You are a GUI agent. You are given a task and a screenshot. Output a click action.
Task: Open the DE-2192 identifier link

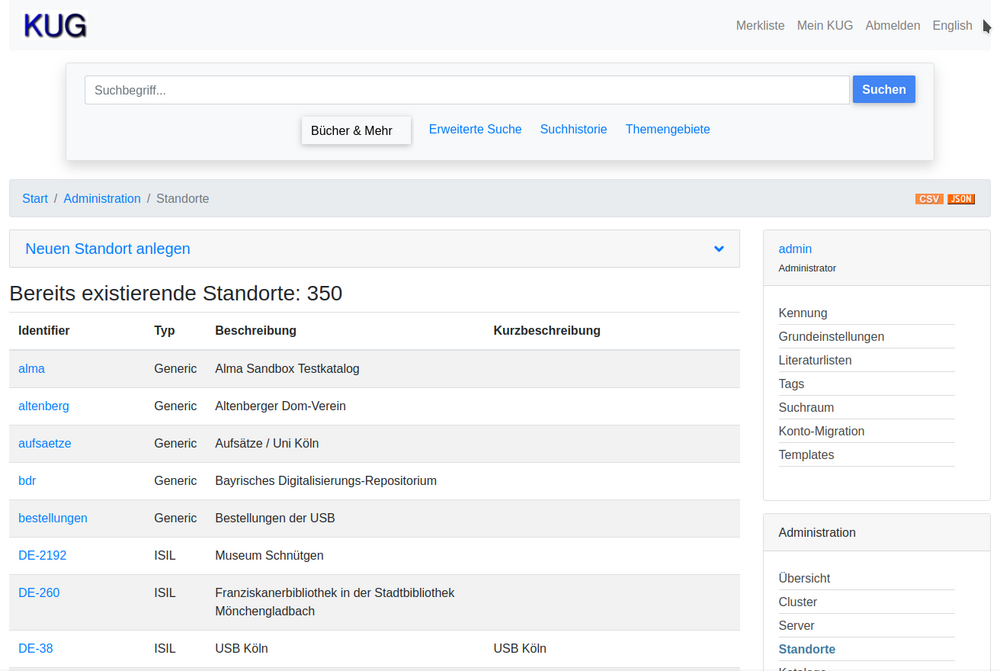[x=42, y=556]
